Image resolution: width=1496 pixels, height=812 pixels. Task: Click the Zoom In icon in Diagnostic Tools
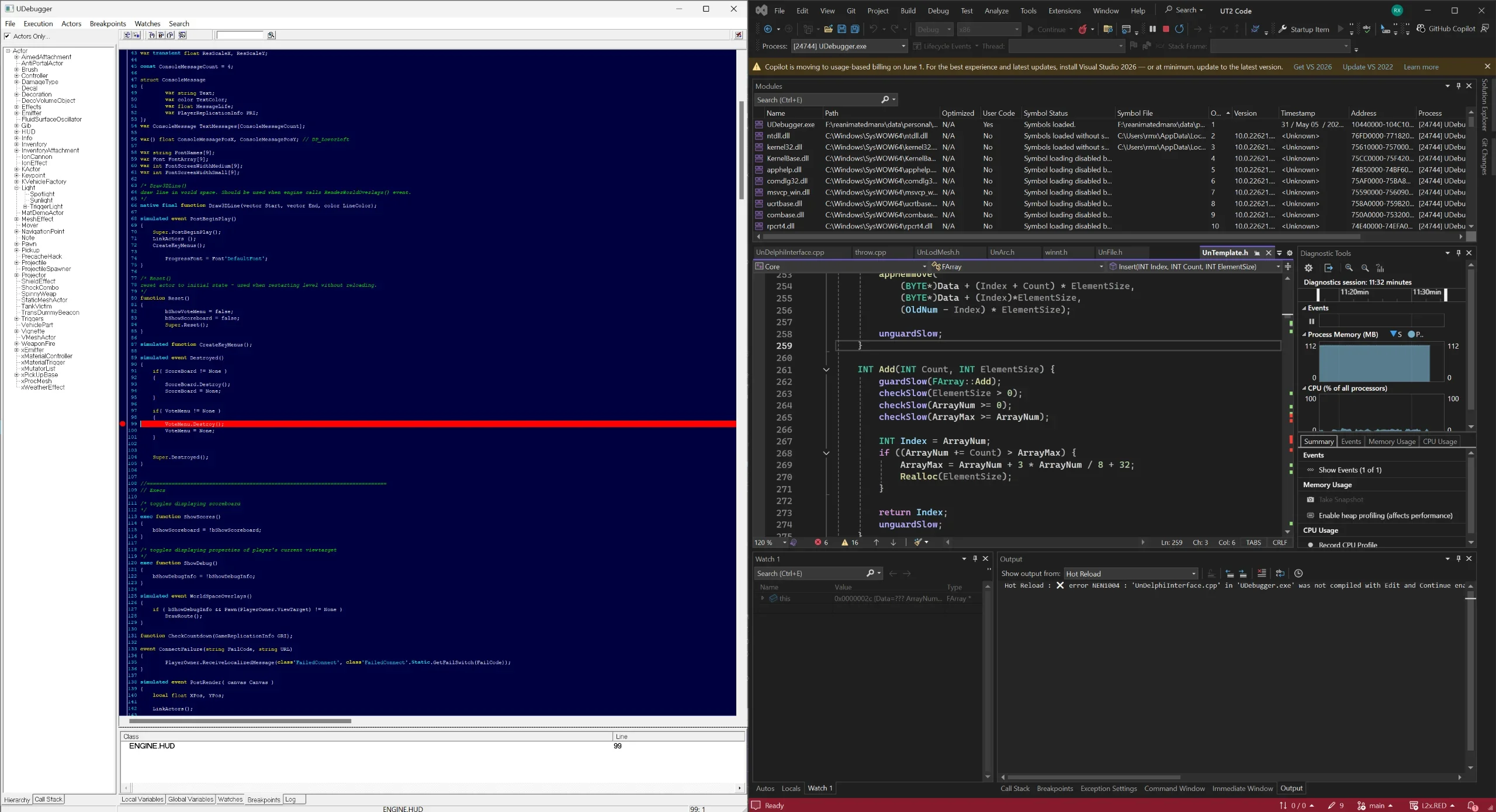point(1349,268)
